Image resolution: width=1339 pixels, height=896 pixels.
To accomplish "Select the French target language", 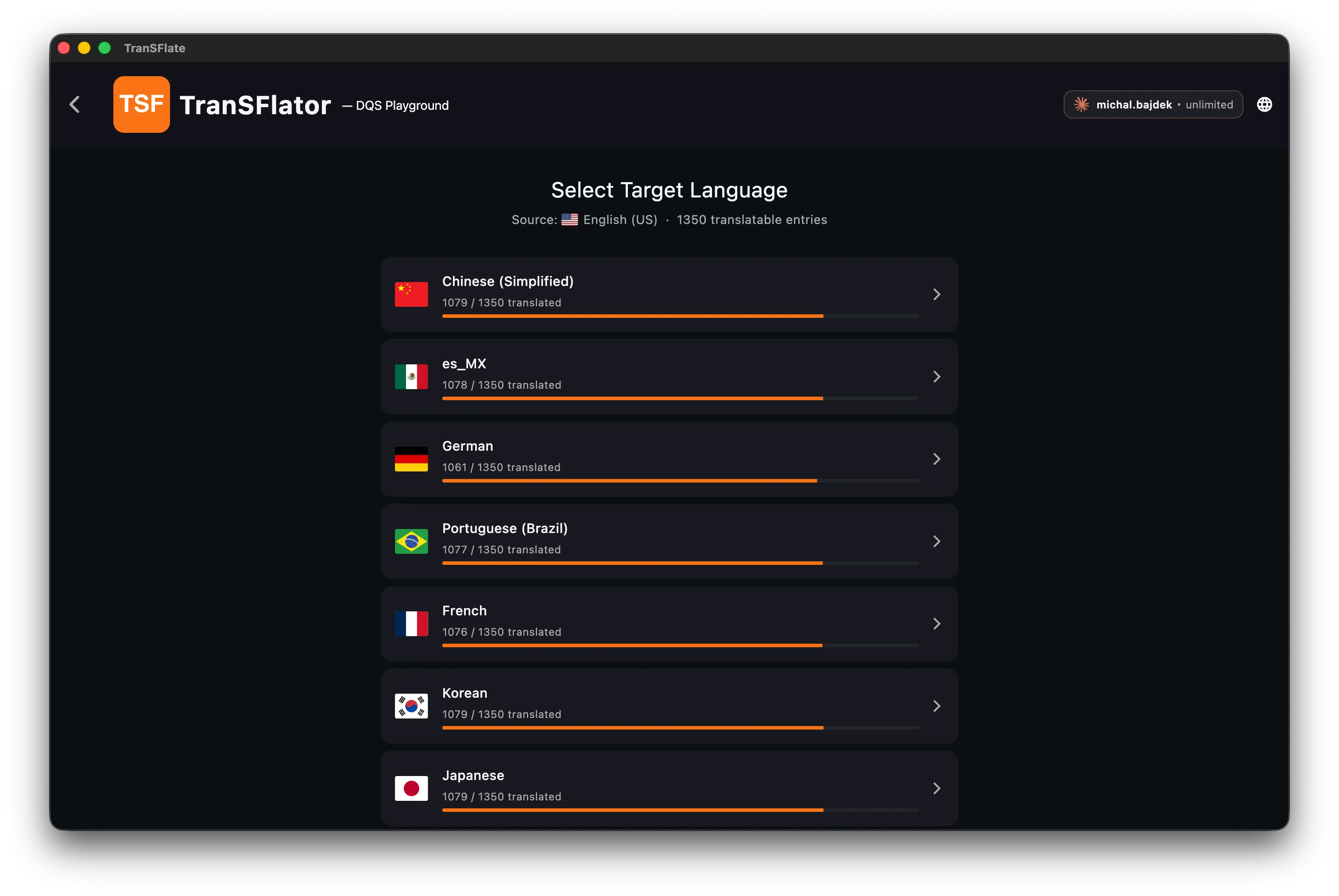I will click(x=669, y=623).
